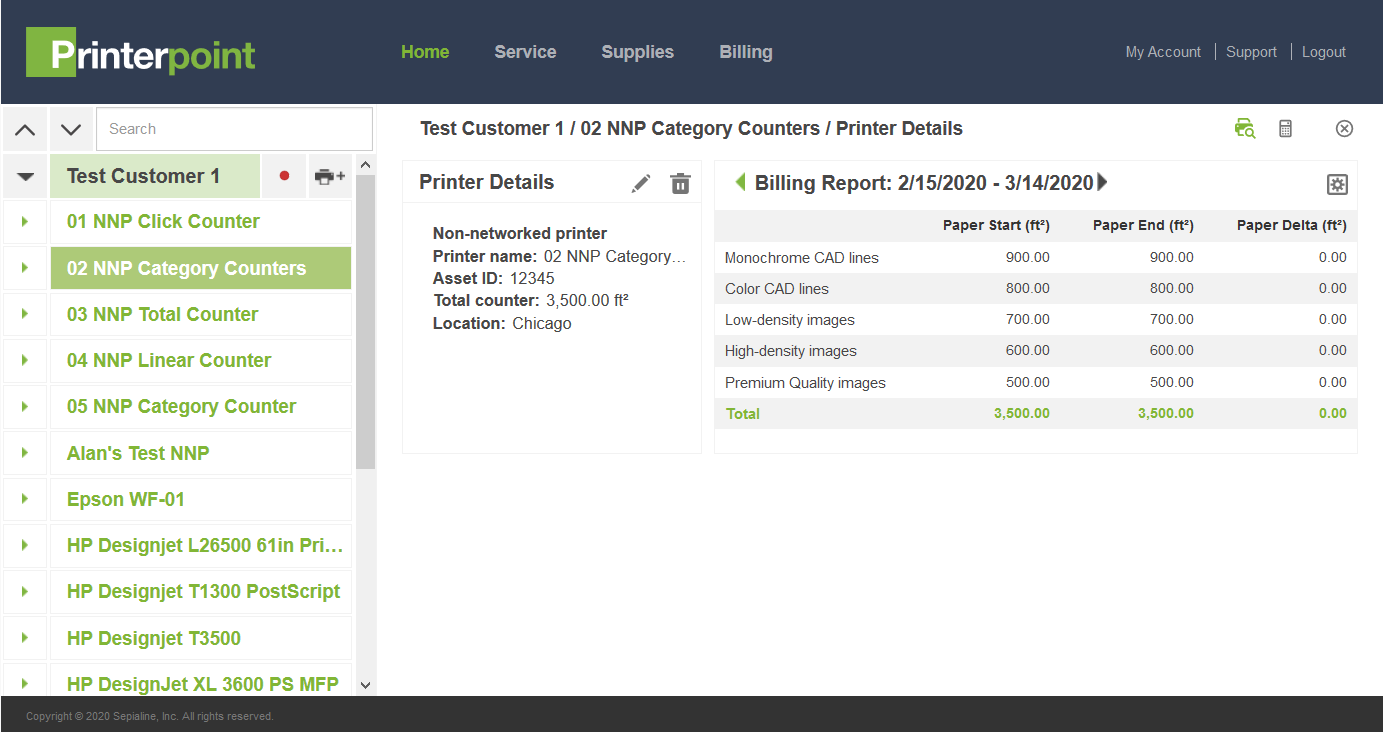Image resolution: width=1383 pixels, height=732 pixels.
Task: Click the Search input field
Action: point(234,129)
